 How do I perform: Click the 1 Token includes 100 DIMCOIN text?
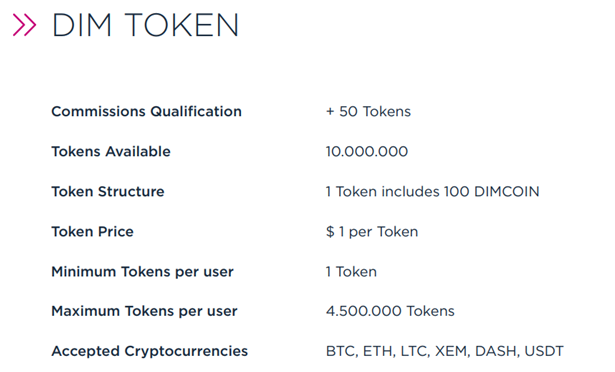click(433, 191)
